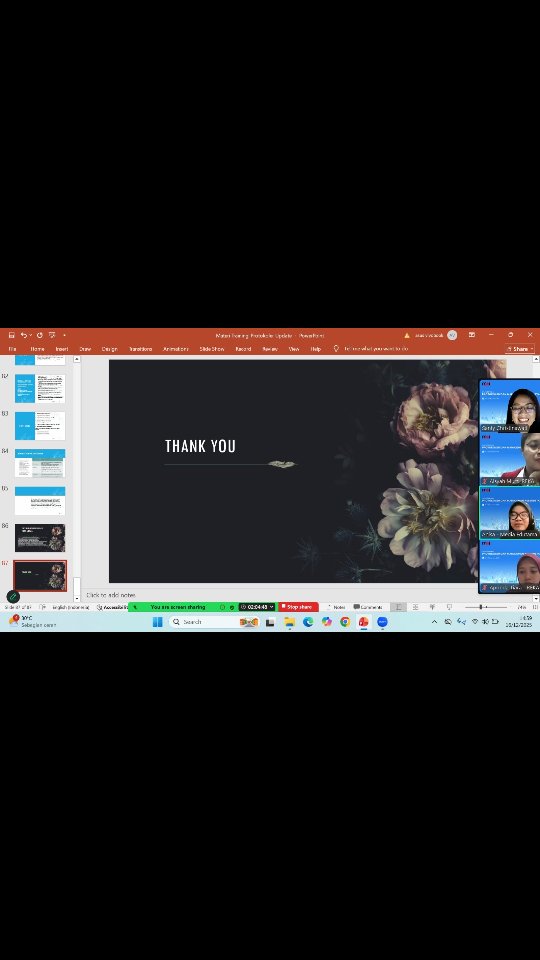Screen dimensions: 540x960
Task: Open the Home ribbon tab
Action: [x=37, y=349]
